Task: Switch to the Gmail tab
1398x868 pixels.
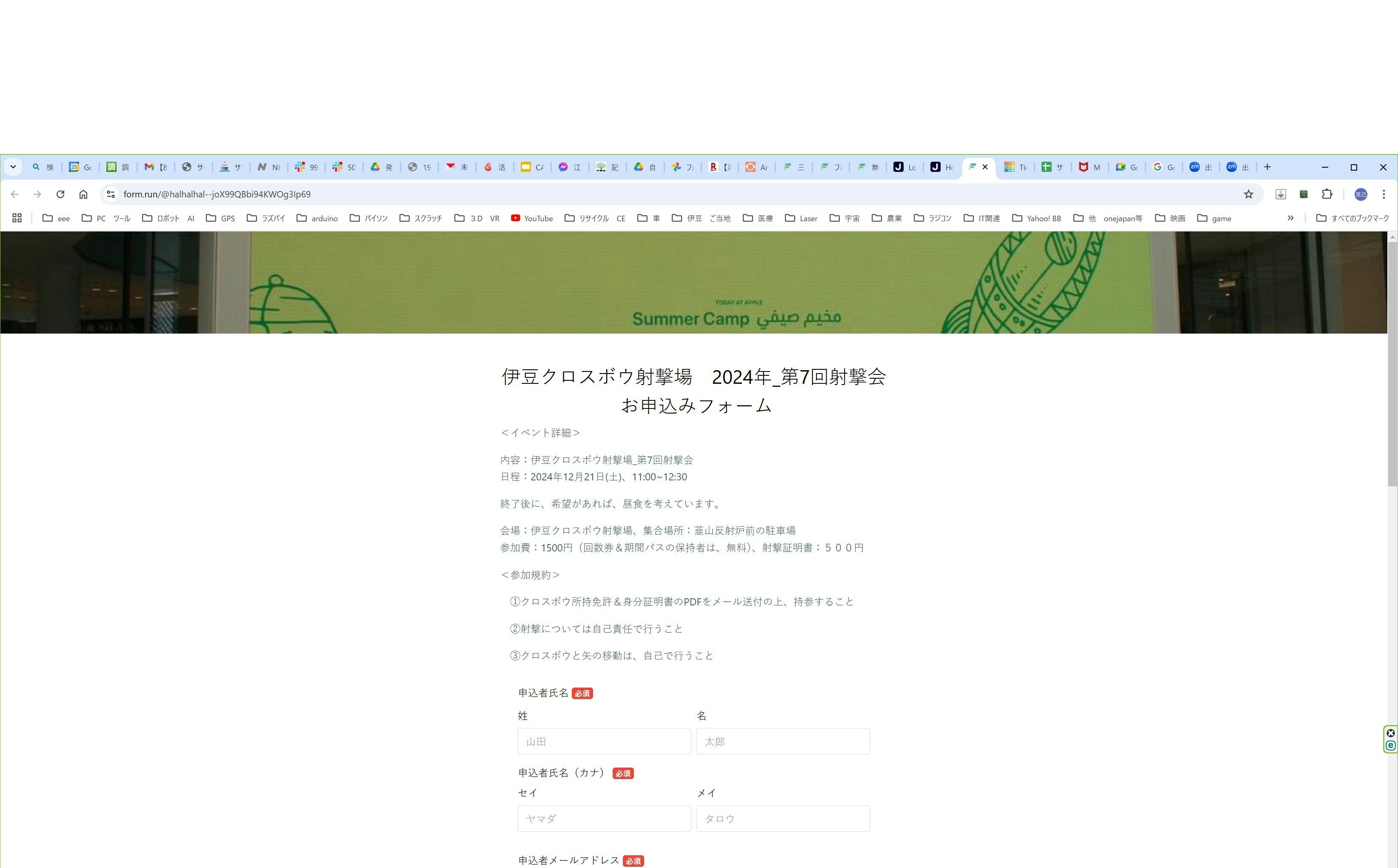Action: (156, 167)
